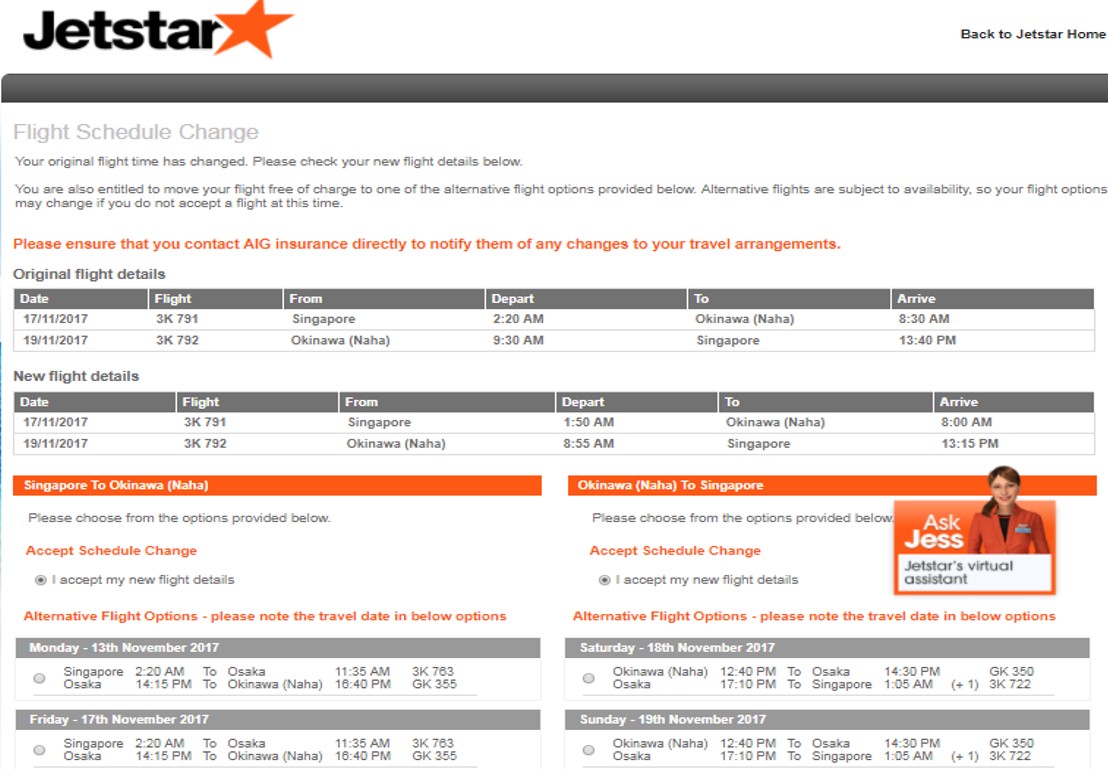Screen dimensions: 1108x770
Task: Click the Jetstar logo
Action: click(158, 30)
